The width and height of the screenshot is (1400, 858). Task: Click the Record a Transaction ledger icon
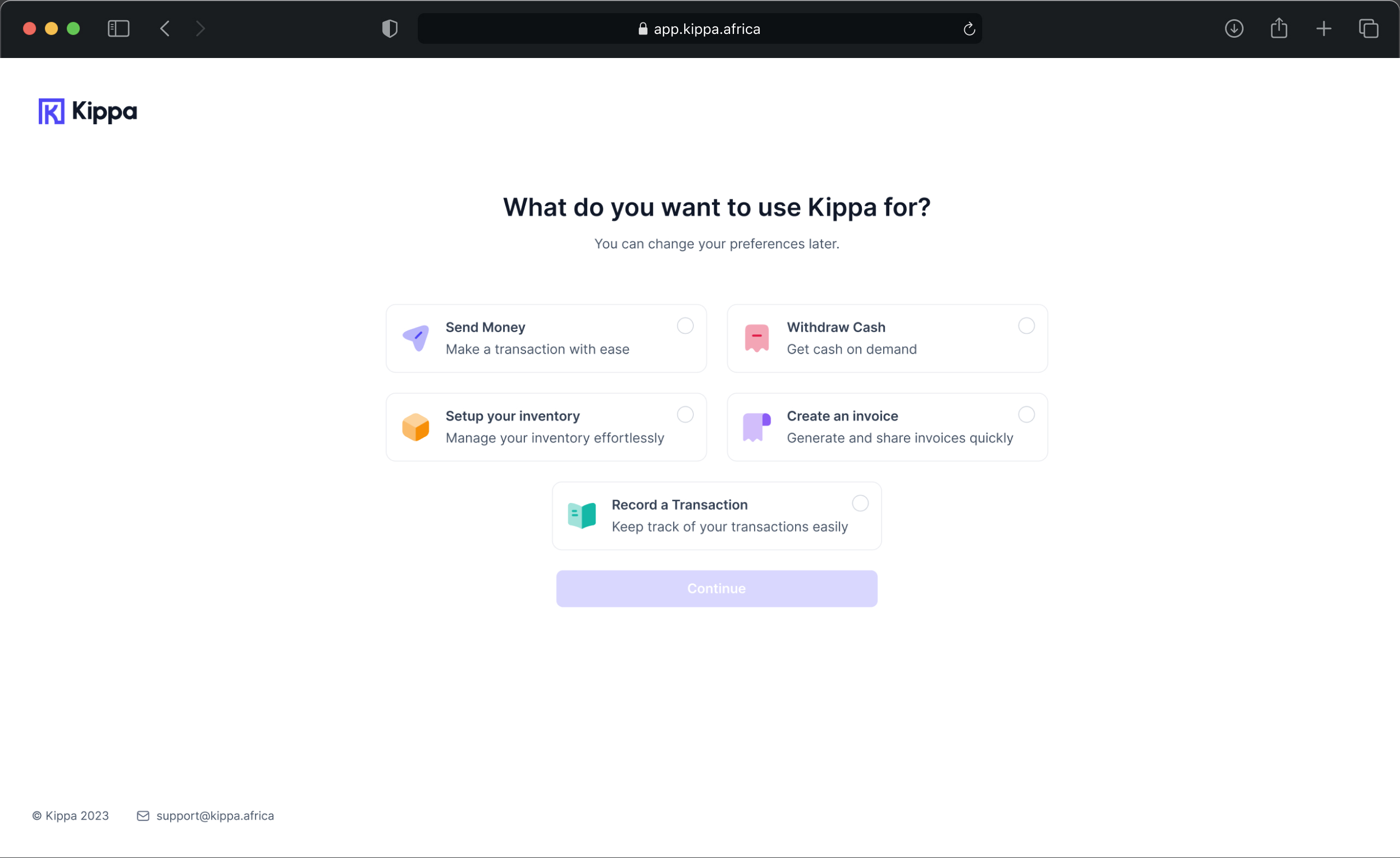(582, 513)
